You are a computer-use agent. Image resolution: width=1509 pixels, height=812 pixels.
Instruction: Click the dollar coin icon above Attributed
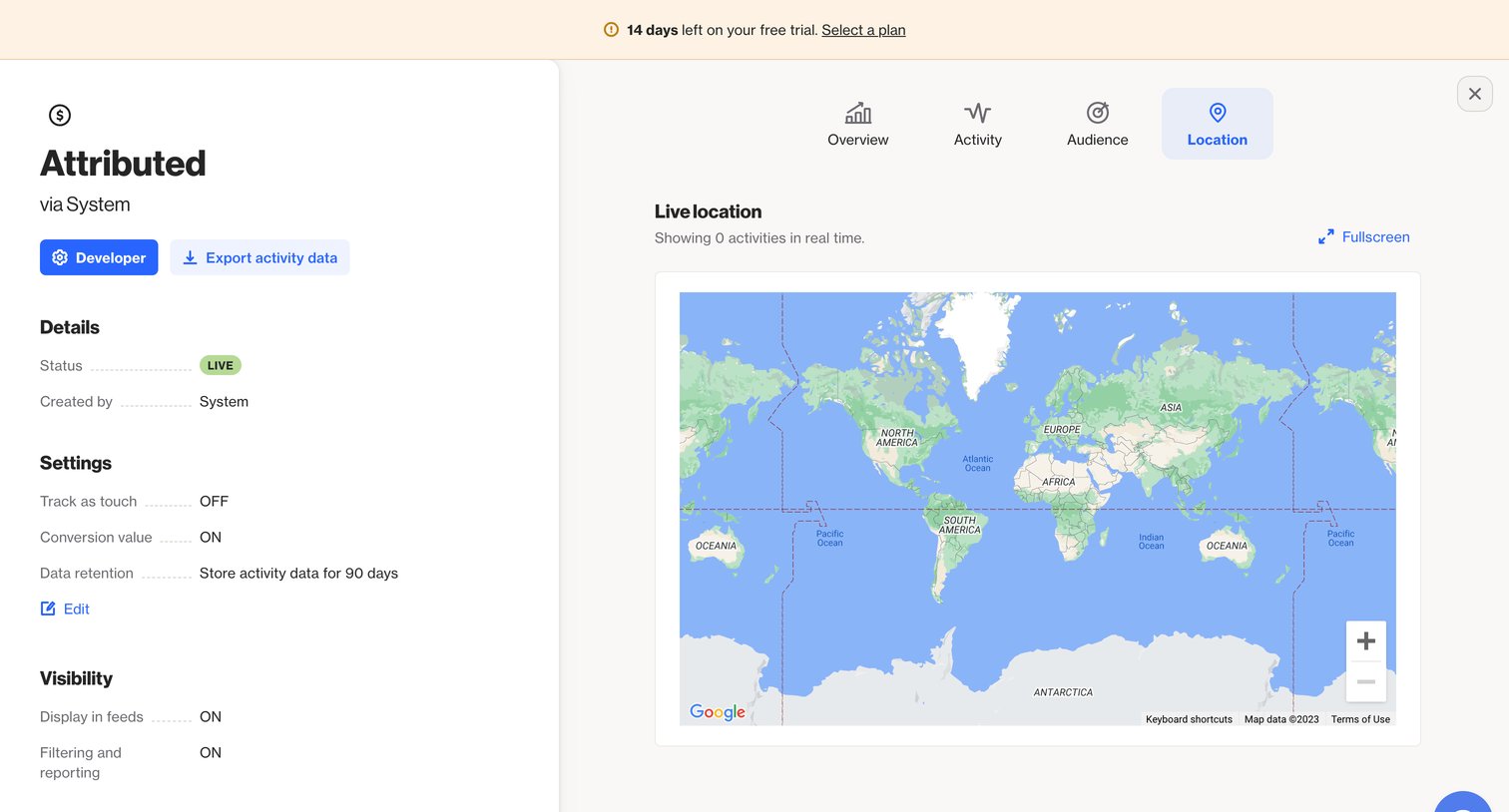click(x=60, y=116)
